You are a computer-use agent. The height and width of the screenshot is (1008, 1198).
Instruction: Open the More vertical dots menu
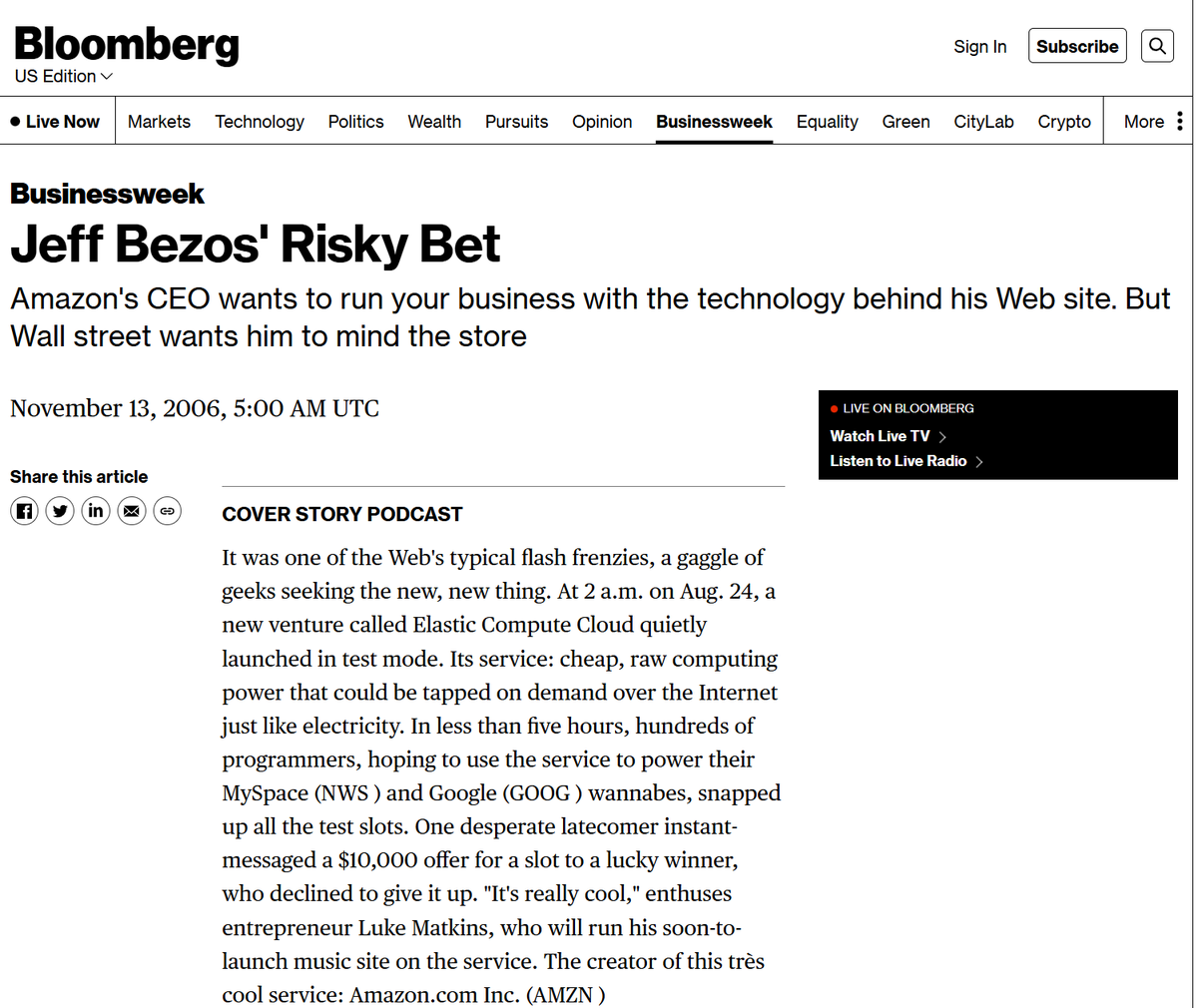(1179, 121)
